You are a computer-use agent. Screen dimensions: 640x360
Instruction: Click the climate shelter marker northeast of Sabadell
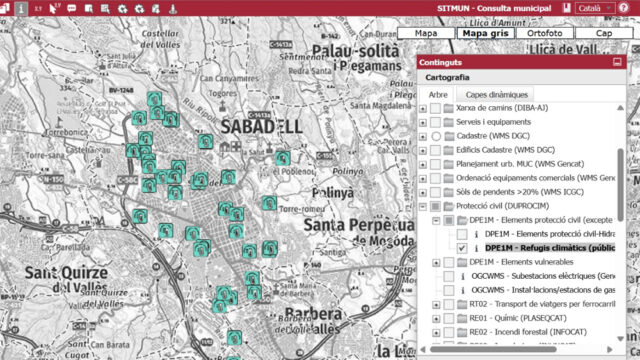tap(282, 158)
